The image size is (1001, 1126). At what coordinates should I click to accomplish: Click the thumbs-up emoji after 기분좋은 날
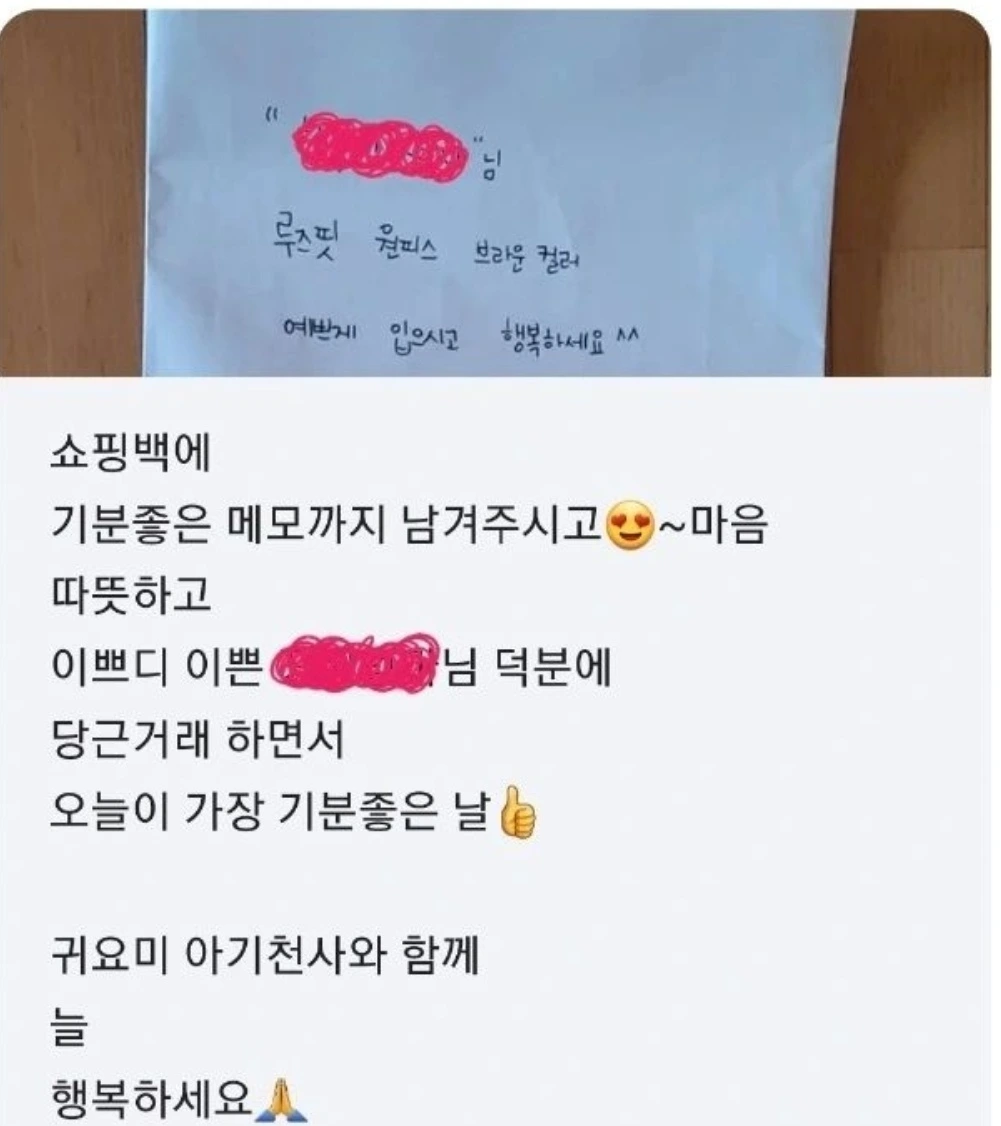[x=518, y=813]
